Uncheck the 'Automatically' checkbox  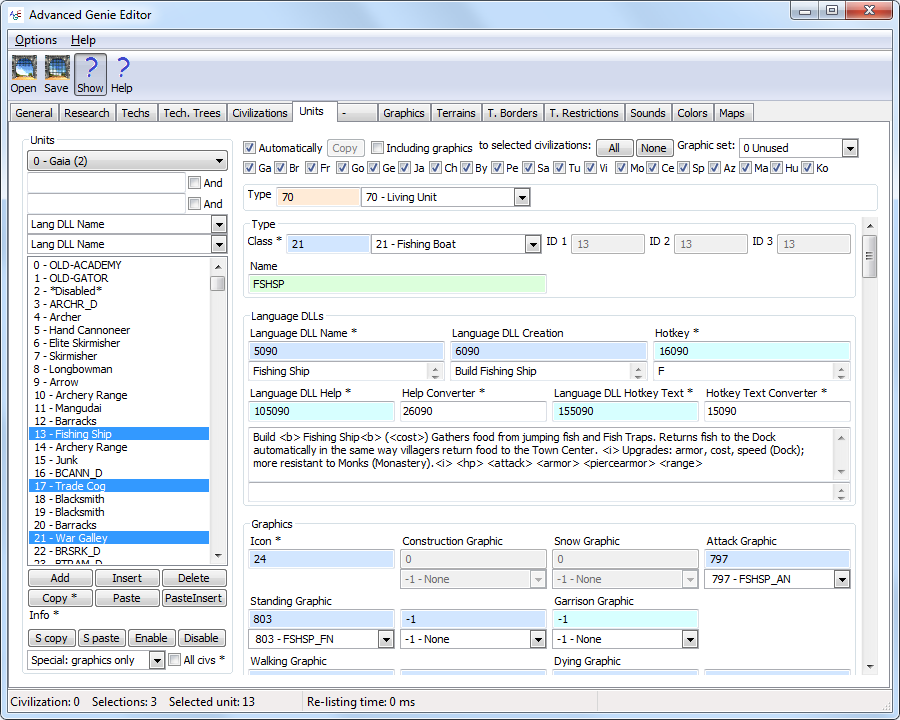[x=250, y=148]
